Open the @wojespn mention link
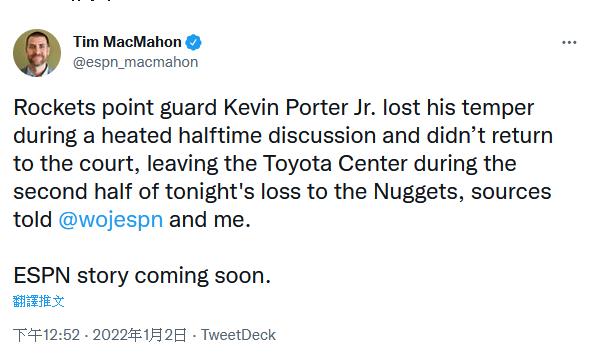Screen dimensions: 594x360 point(111,220)
